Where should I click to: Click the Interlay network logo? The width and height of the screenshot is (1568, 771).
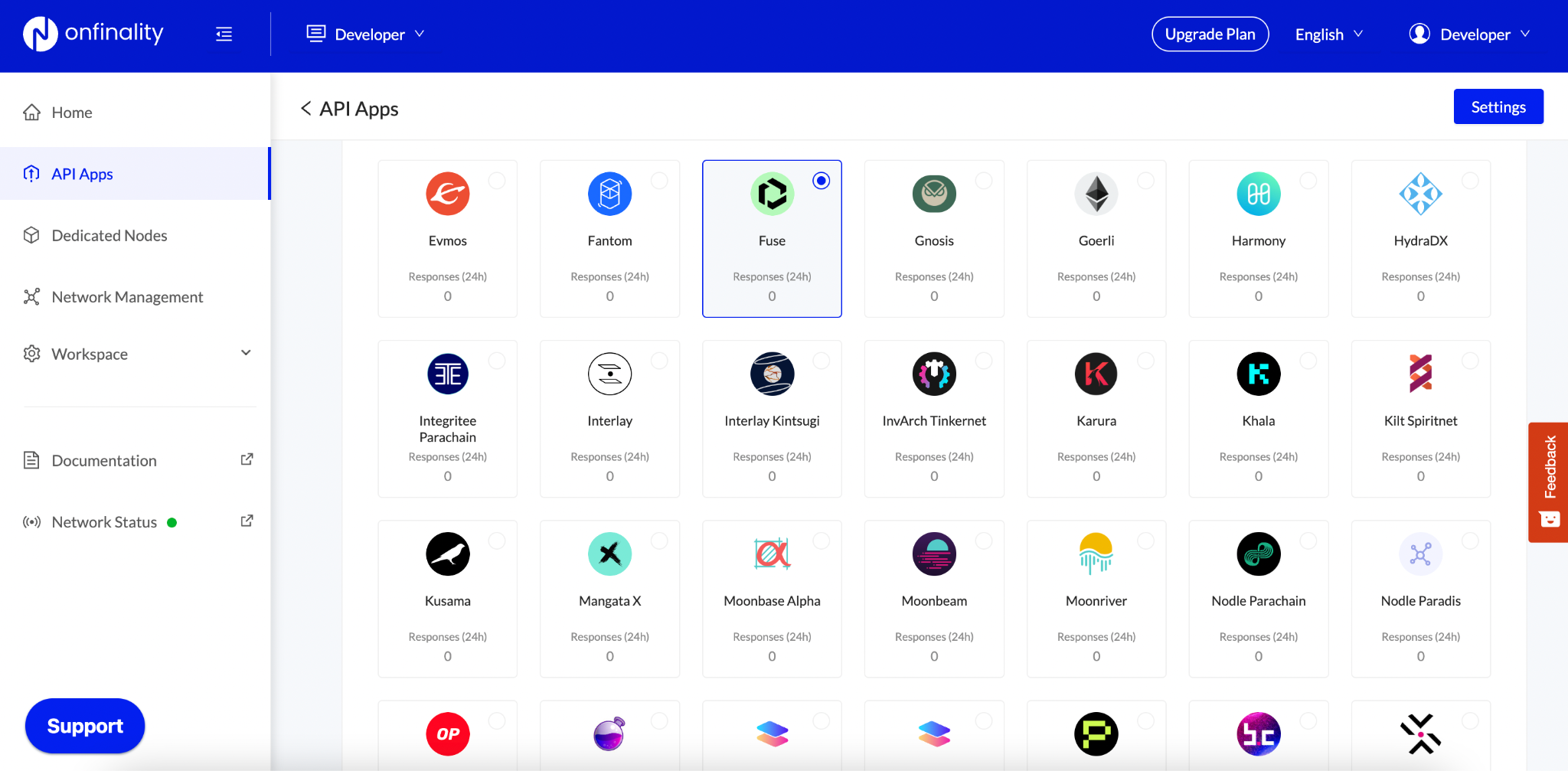(x=610, y=374)
